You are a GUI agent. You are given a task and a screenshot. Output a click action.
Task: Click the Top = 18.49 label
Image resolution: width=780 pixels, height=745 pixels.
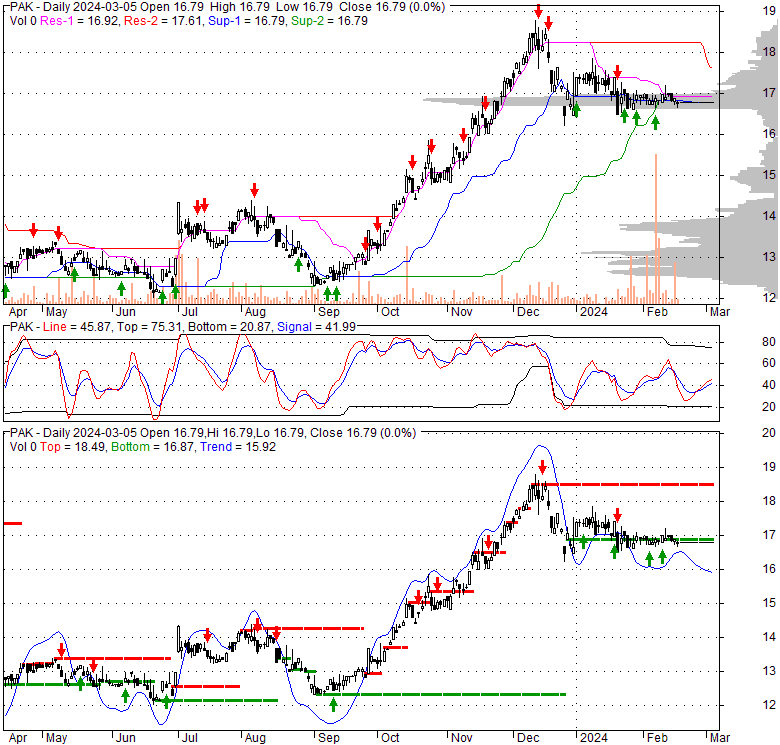coord(72,447)
